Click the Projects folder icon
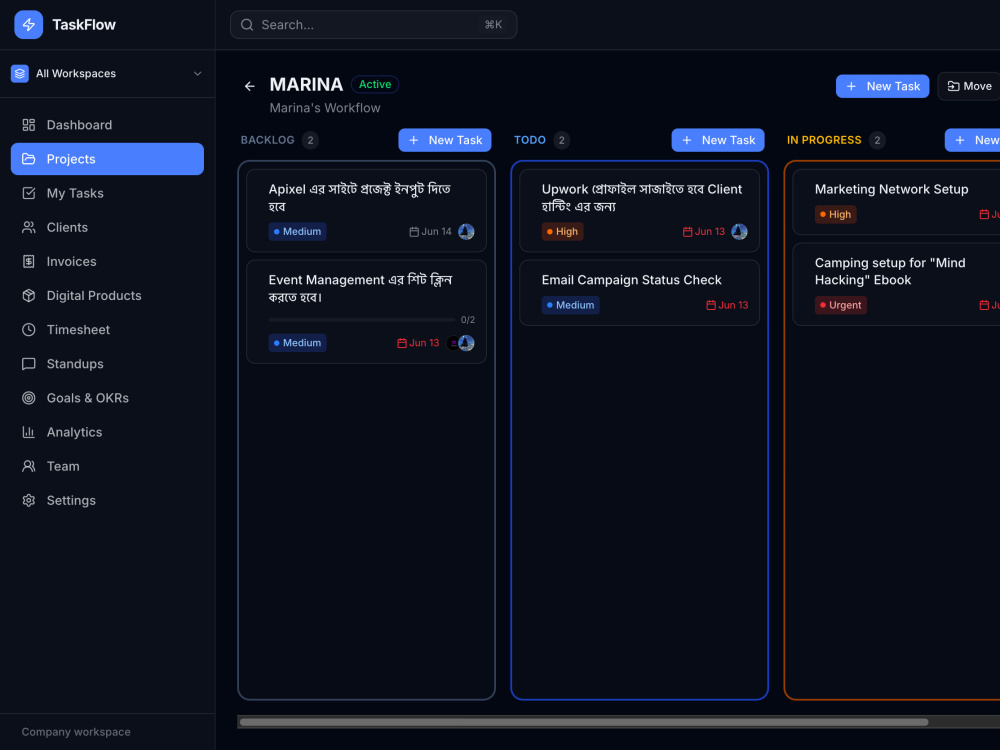Viewport: 1000px width, 750px height. point(29,159)
